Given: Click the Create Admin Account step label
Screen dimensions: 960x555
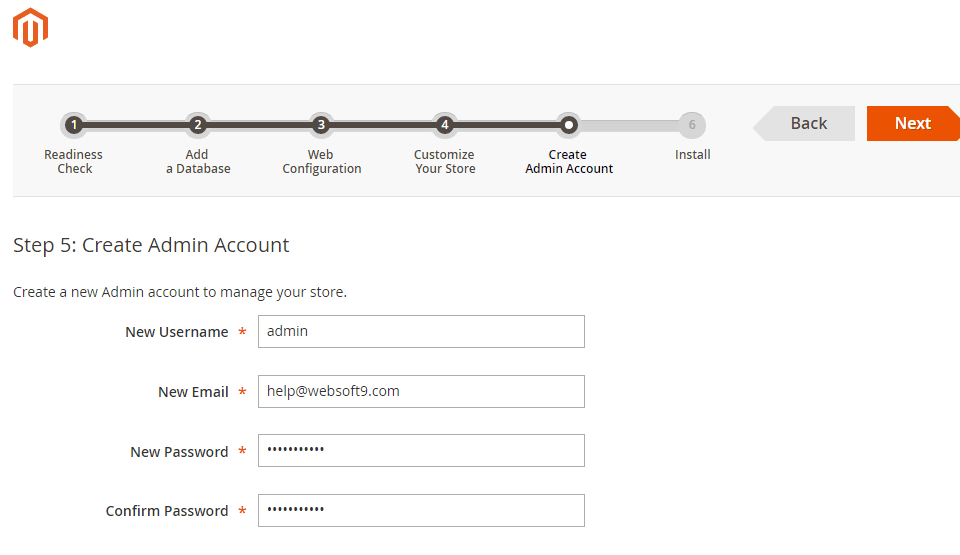Looking at the screenshot, I should (x=568, y=162).
